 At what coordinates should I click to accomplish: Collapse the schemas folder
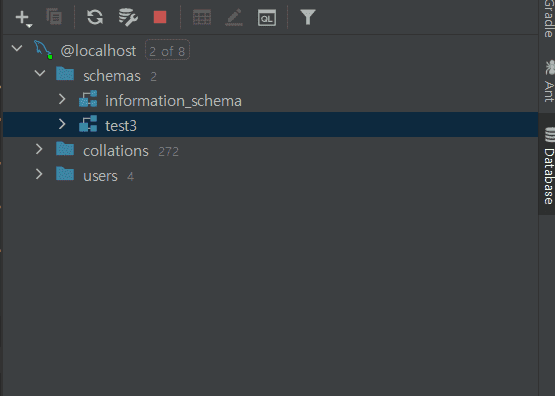tap(40, 73)
